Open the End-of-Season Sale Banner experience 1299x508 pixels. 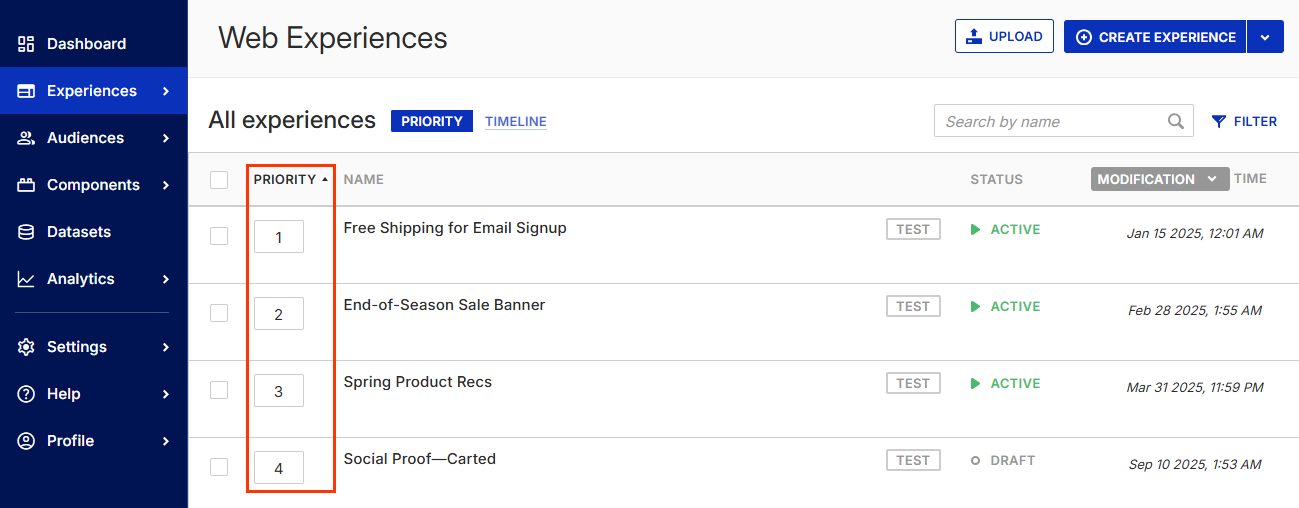[x=444, y=305]
